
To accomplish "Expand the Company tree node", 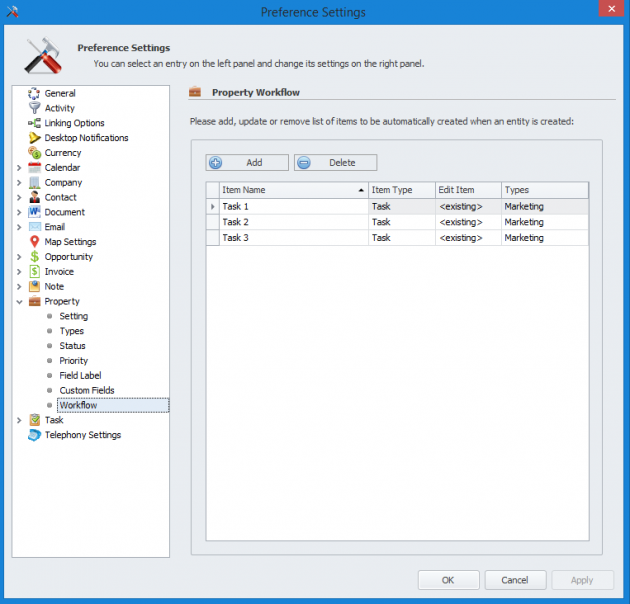I will [x=19, y=183].
